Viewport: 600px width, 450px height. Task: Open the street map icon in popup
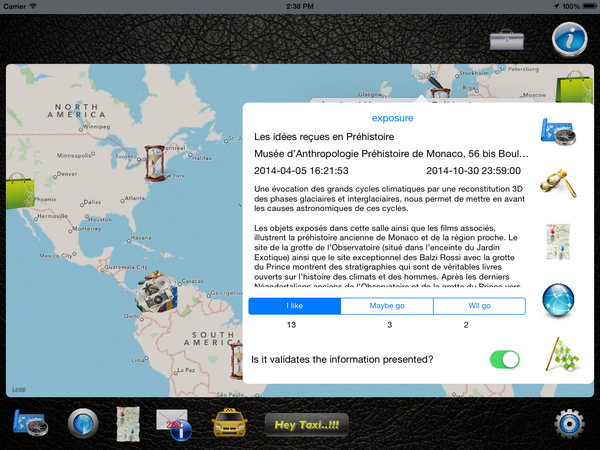point(558,242)
